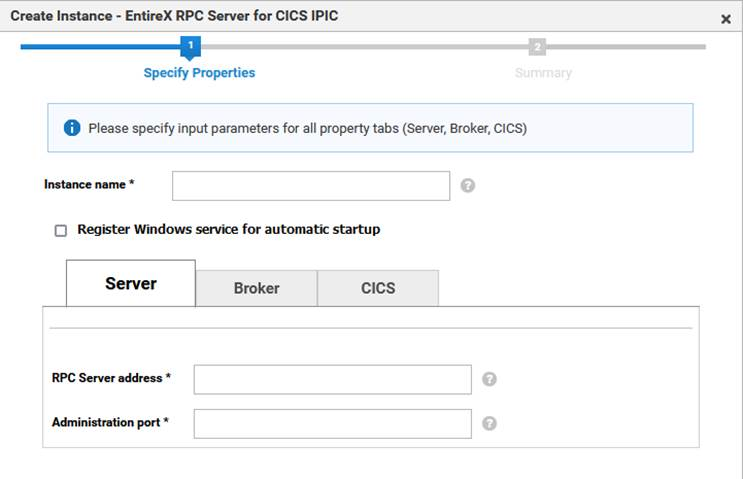Focus the Administration port input field

[333, 424]
